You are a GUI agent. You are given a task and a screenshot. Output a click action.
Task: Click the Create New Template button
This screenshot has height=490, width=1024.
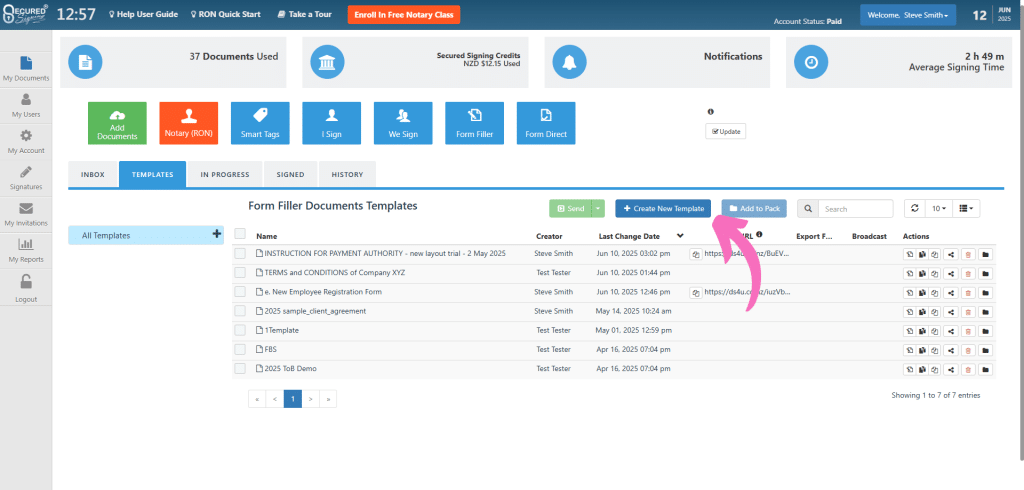click(662, 208)
